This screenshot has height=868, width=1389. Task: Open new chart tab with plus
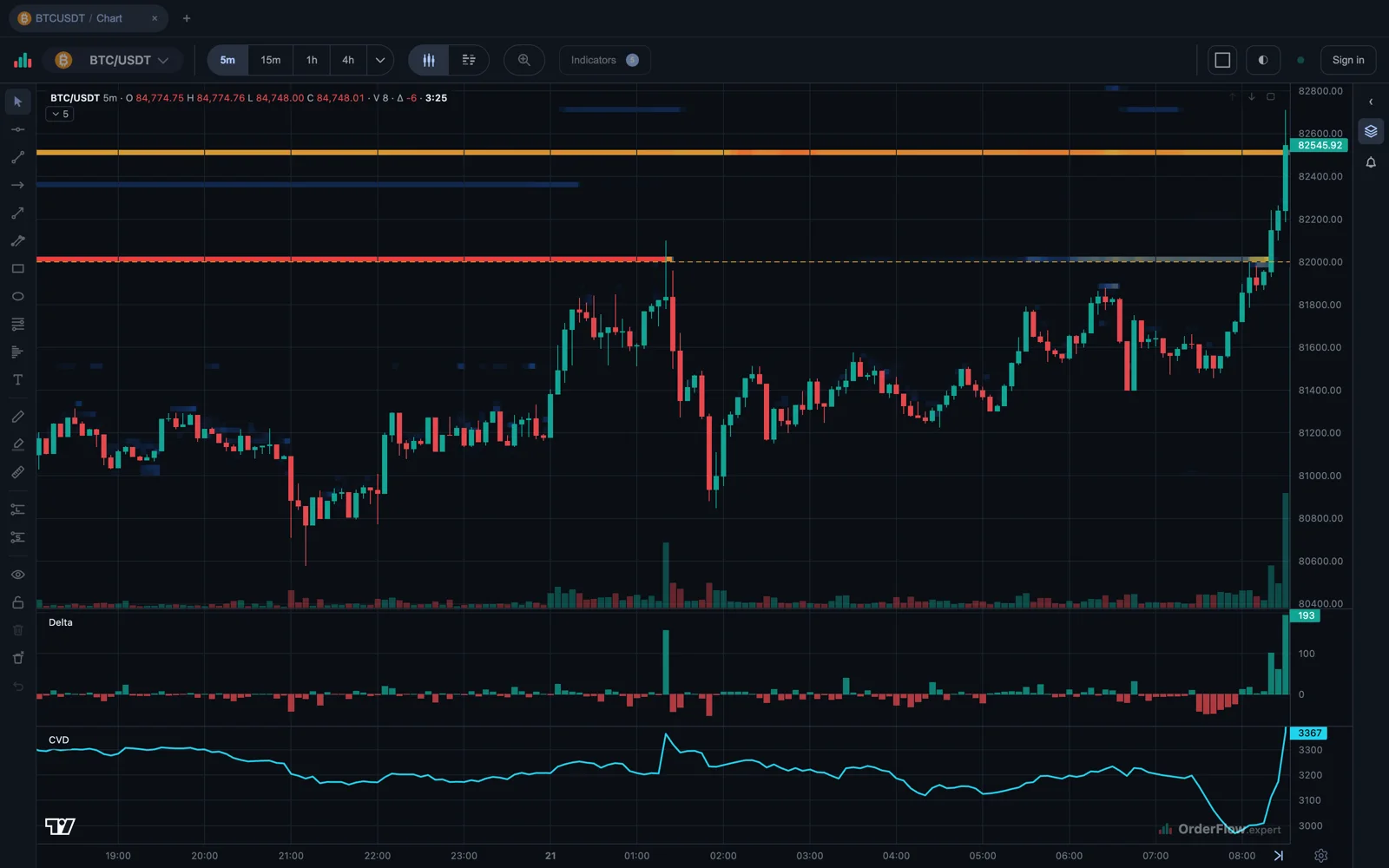pyautogui.click(x=187, y=18)
